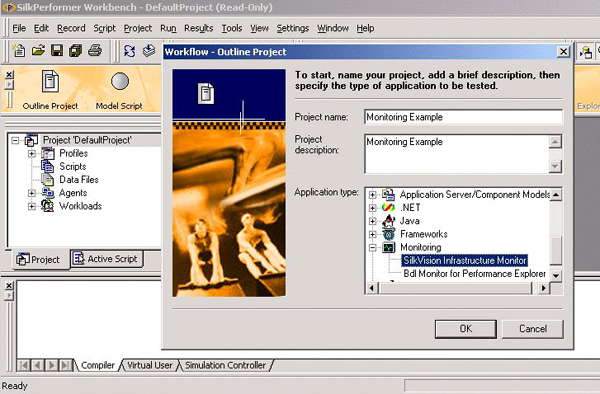Click the Workloads tree icon

[48, 206]
